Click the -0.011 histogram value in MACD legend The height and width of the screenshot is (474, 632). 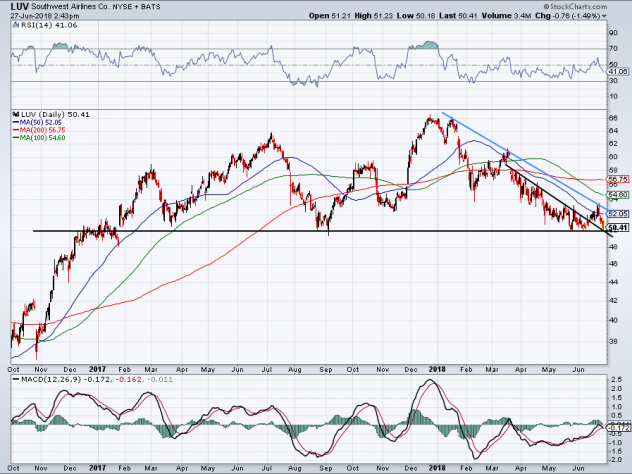point(160,379)
